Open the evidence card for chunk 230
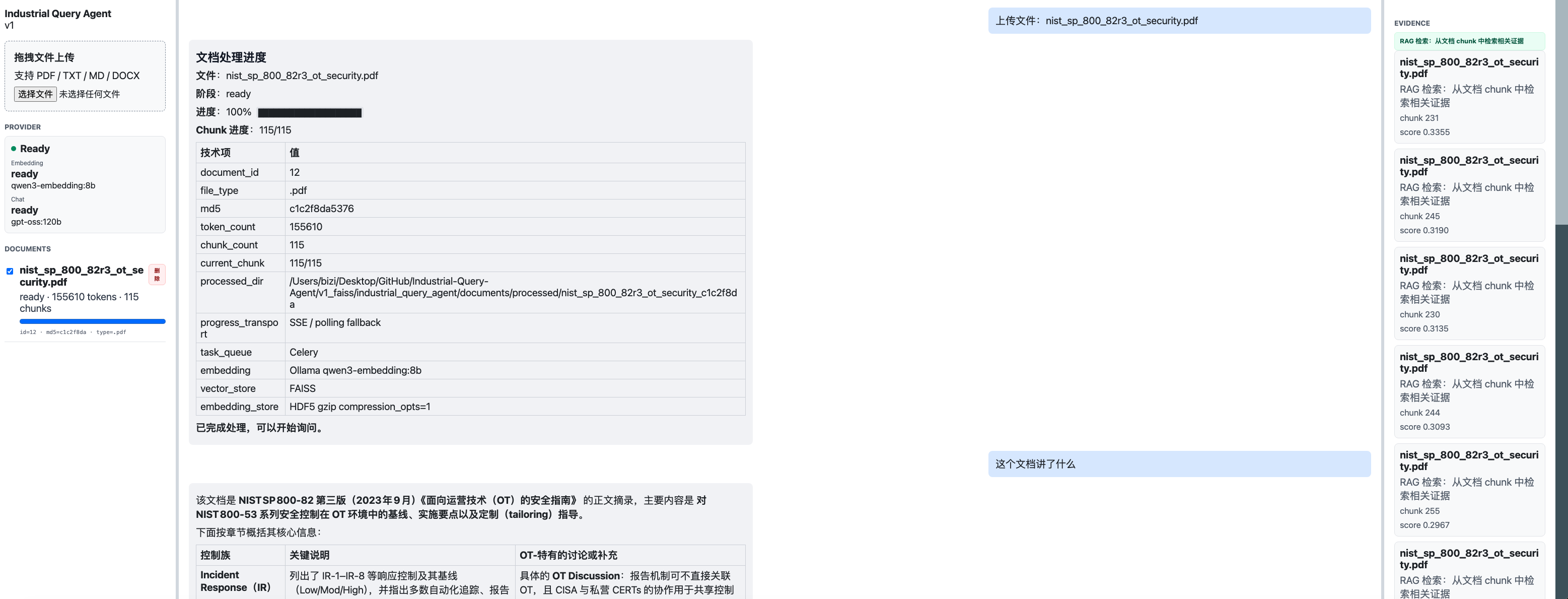 [x=1469, y=293]
